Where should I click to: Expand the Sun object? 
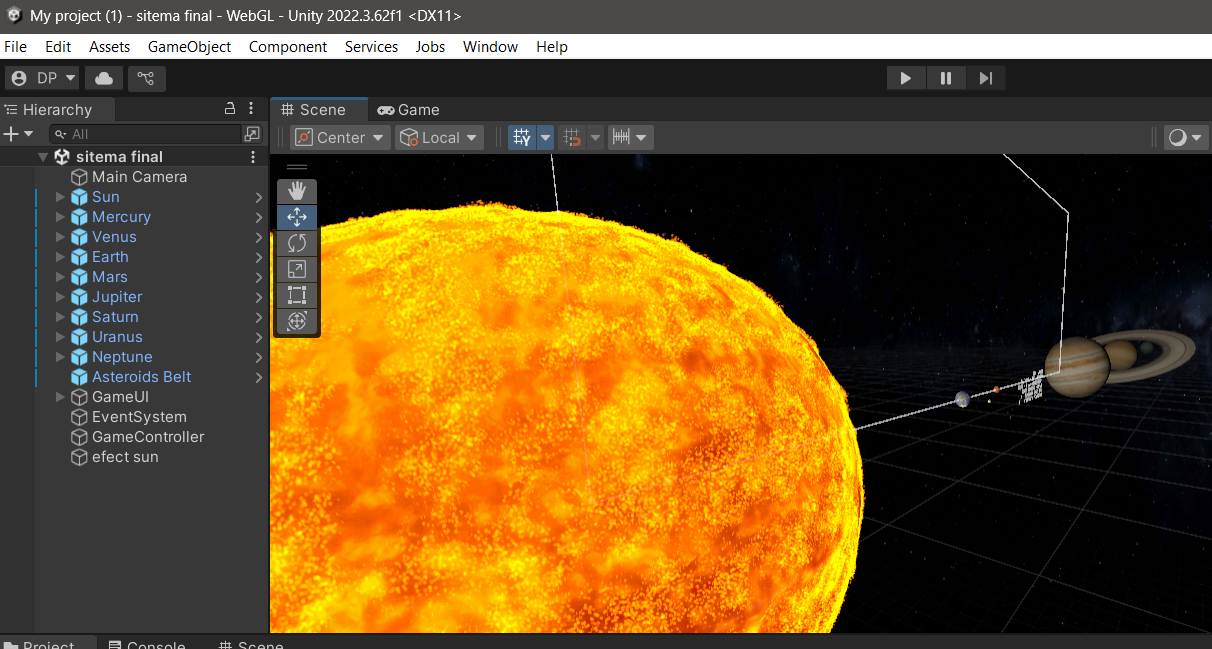(x=60, y=197)
